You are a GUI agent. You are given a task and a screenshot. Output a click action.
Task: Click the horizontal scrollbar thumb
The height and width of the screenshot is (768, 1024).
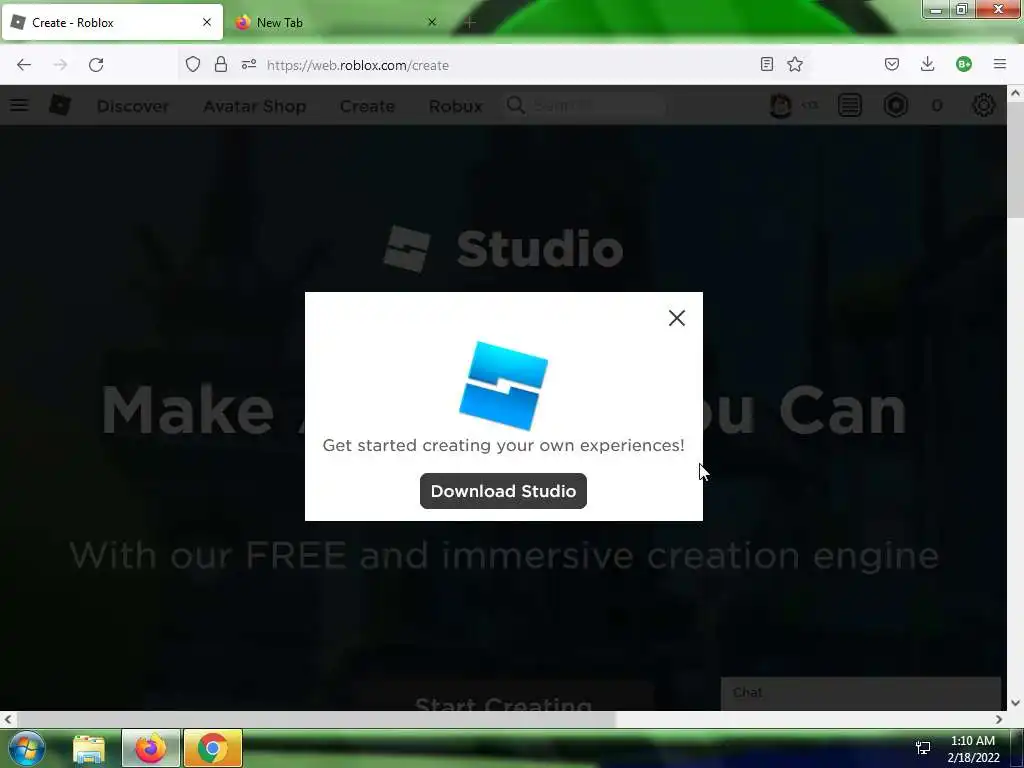[x=315, y=719]
